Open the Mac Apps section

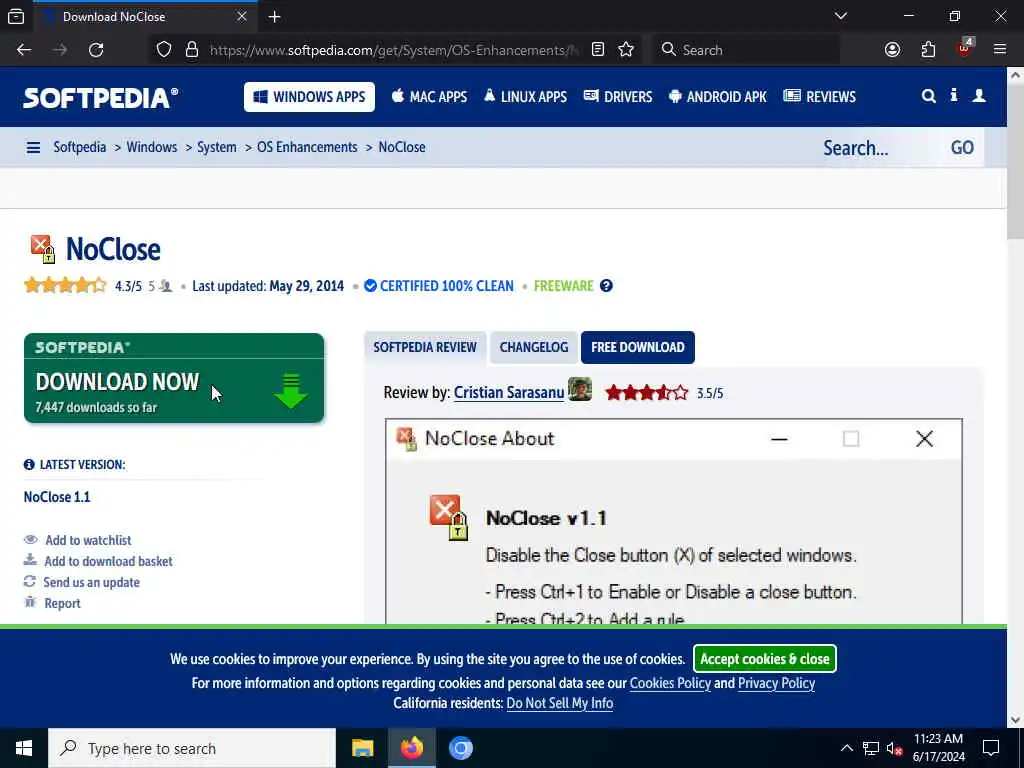(429, 97)
